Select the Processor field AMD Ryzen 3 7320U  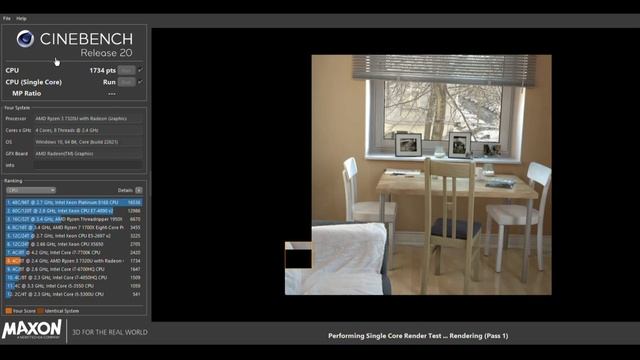coord(88,118)
